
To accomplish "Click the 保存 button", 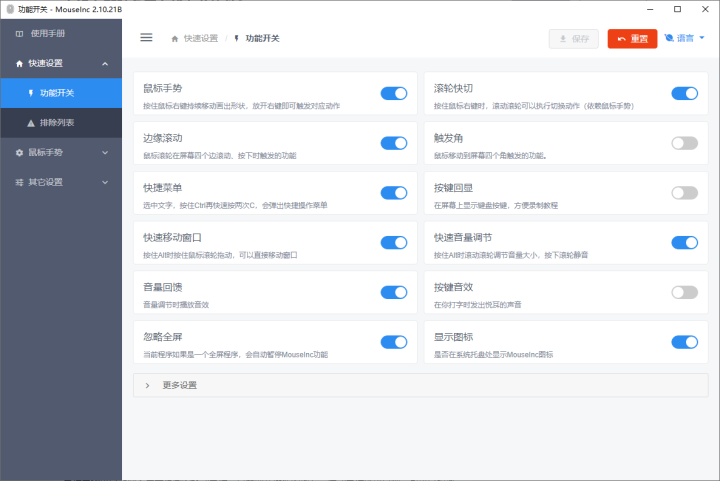I will pos(574,39).
